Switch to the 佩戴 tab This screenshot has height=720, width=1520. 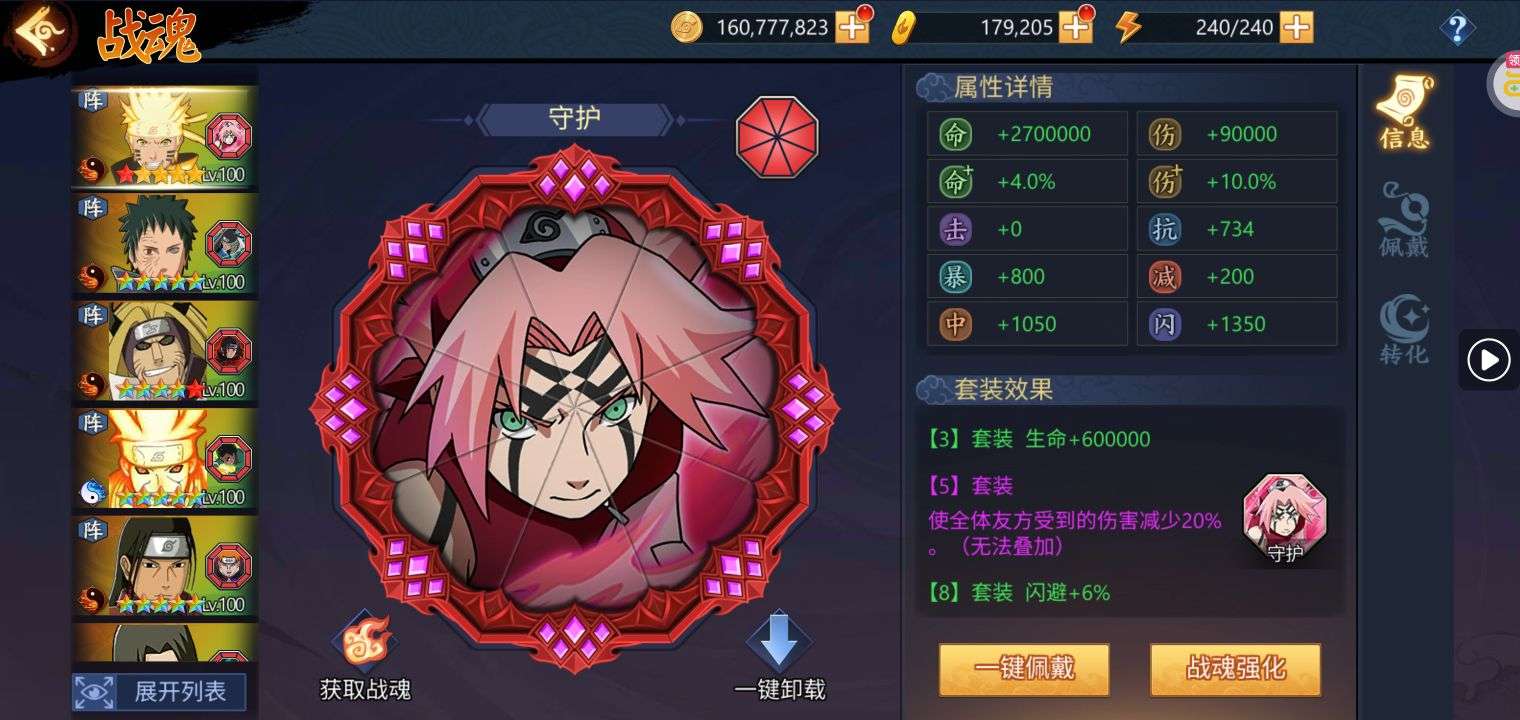coord(1405,220)
